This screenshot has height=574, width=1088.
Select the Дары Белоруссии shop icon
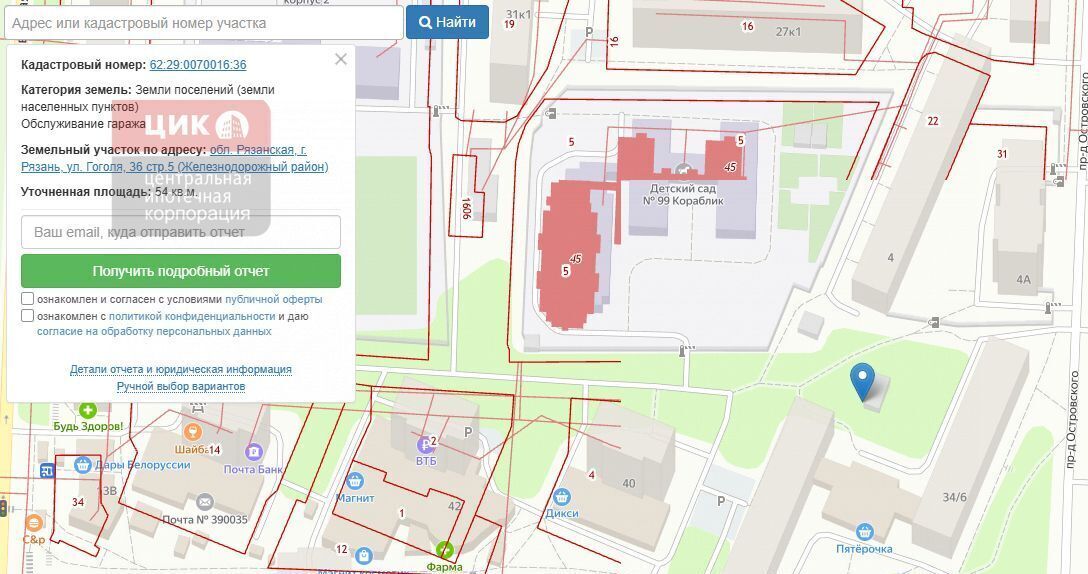[84, 464]
